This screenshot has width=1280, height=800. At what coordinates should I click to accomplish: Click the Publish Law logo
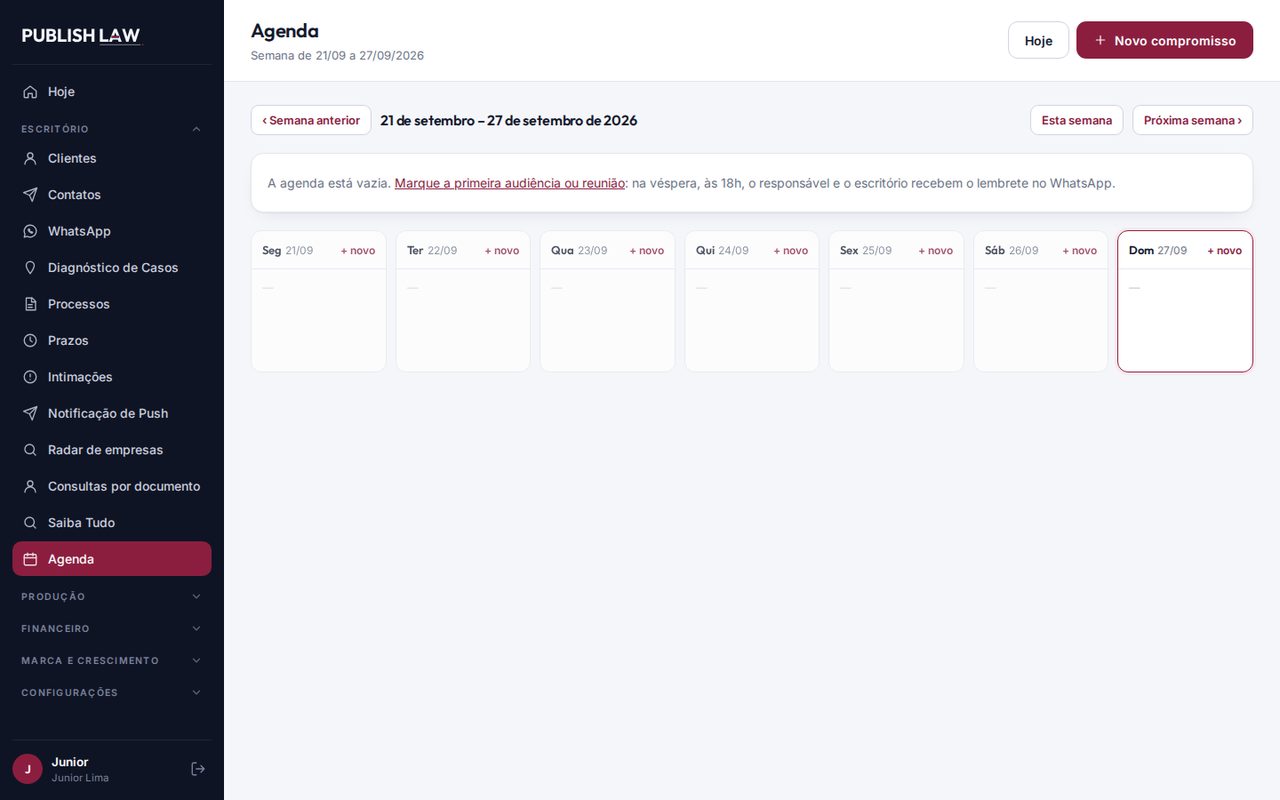(x=82, y=36)
